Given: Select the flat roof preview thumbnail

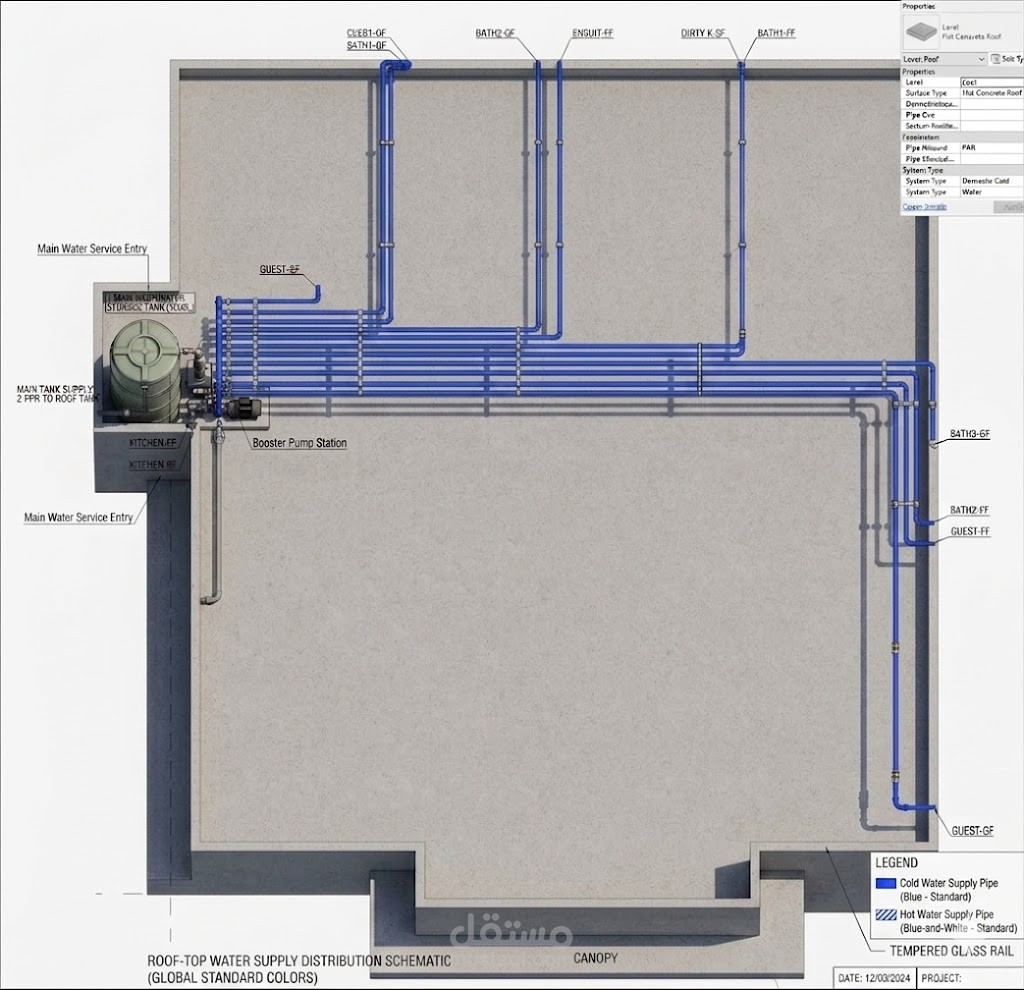Looking at the screenshot, I should point(921,32).
